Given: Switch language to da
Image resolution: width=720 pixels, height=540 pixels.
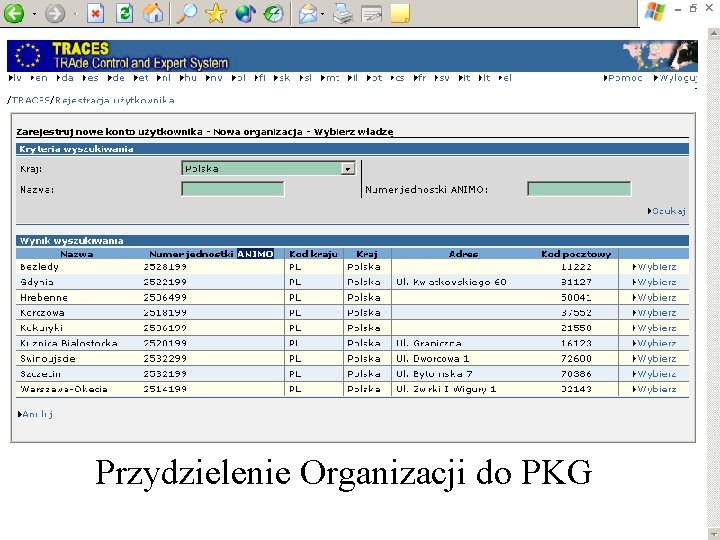Looking at the screenshot, I should click(x=65, y=78).
